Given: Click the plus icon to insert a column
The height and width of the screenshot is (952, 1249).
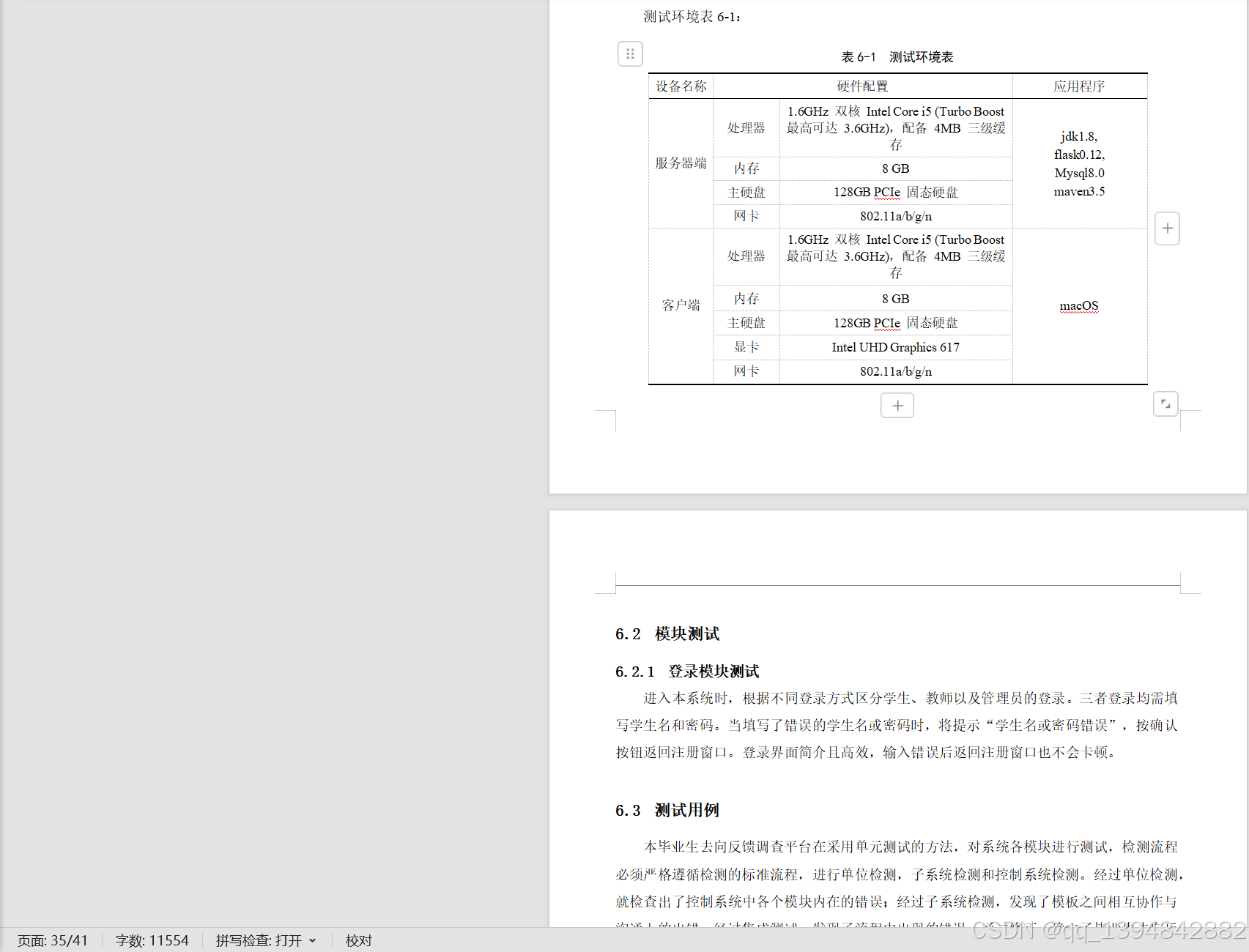Looking at the screenshot, I should pos(1166,228).
